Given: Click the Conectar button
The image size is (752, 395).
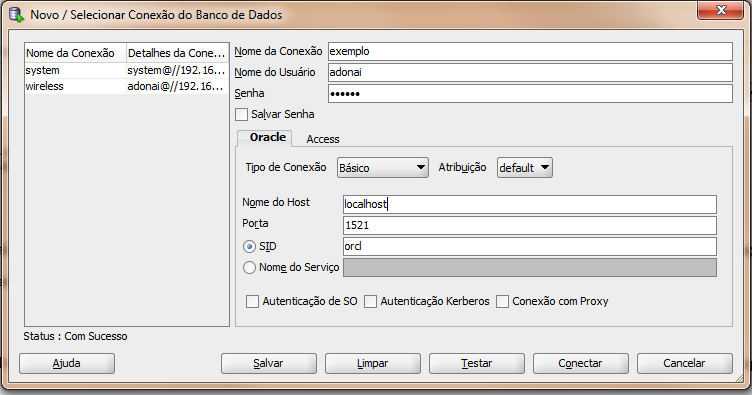Looking at the screenshot, I should [x=581, y=363].
